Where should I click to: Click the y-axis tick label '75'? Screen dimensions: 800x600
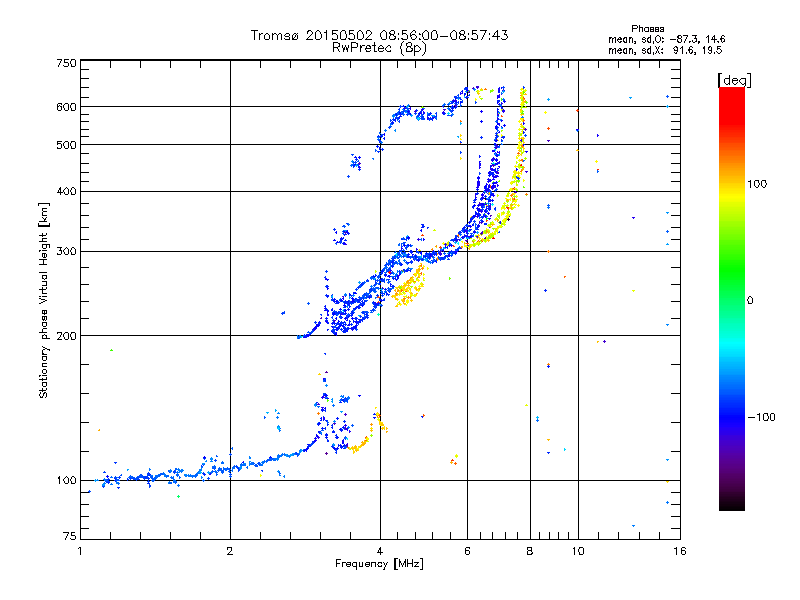pos(70,536)
